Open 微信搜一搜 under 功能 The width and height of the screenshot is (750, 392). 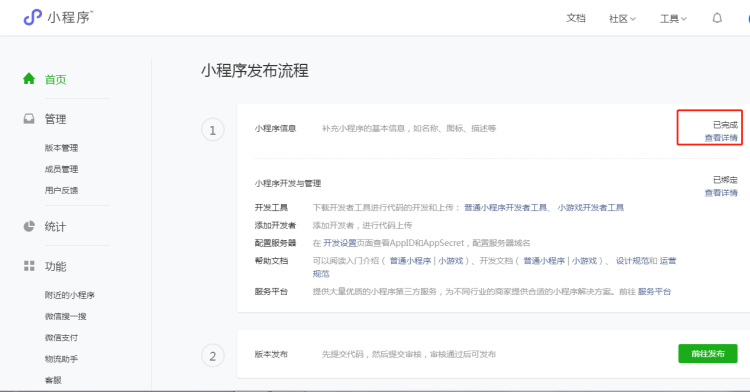(x=66, y=316)
